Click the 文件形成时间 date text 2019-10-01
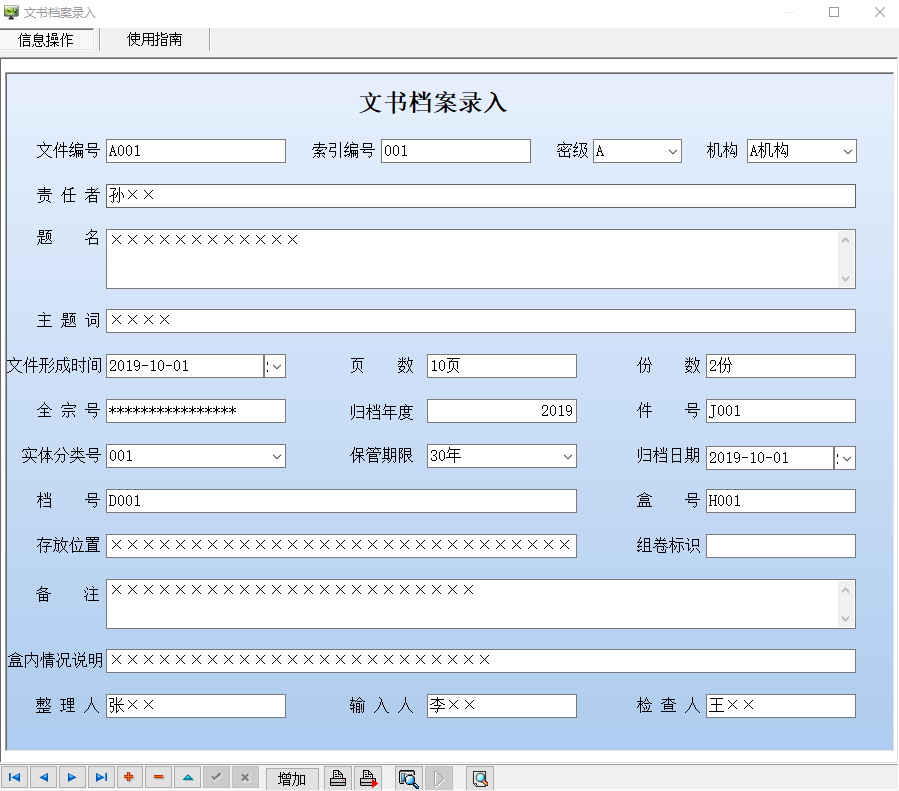The height and width of the screenshot is (791, 899). coord(149,366)
